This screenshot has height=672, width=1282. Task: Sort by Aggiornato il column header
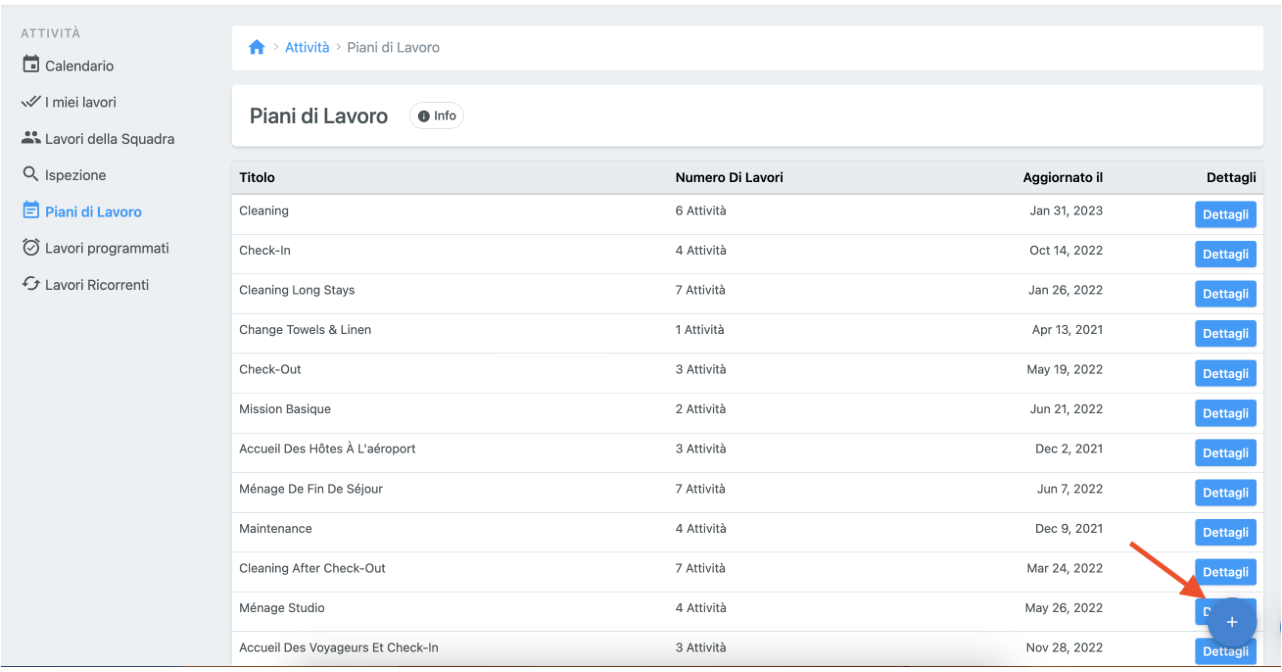[1062, 178]
